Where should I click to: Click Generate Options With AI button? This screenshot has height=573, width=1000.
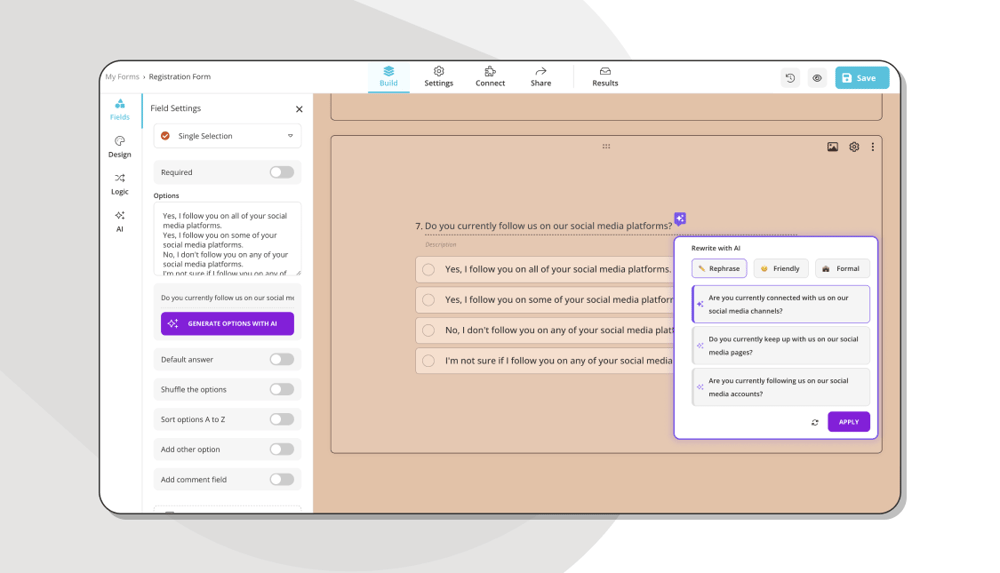tap(227, 324)
